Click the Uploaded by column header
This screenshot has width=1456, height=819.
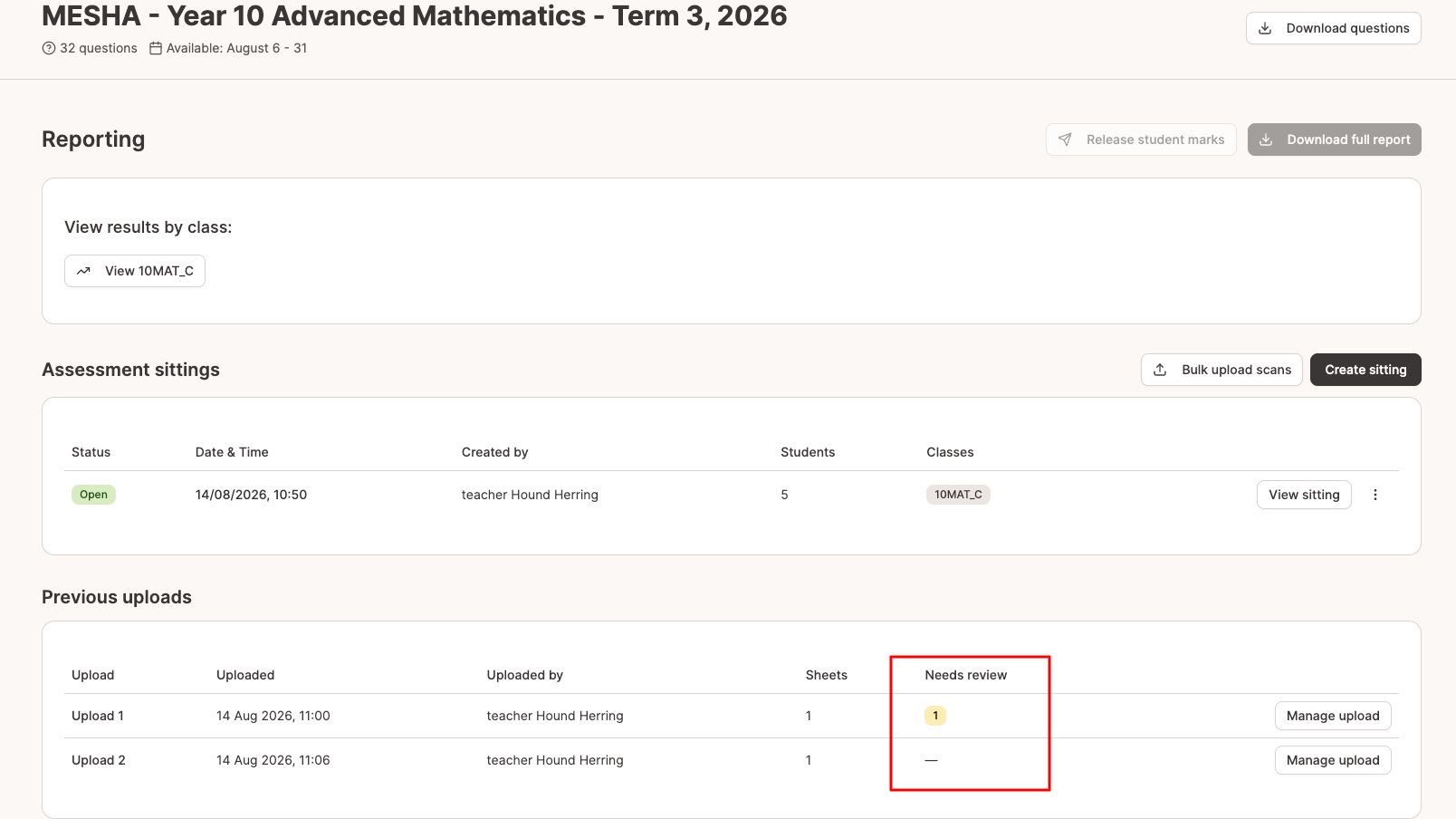[x=525, y=675]
